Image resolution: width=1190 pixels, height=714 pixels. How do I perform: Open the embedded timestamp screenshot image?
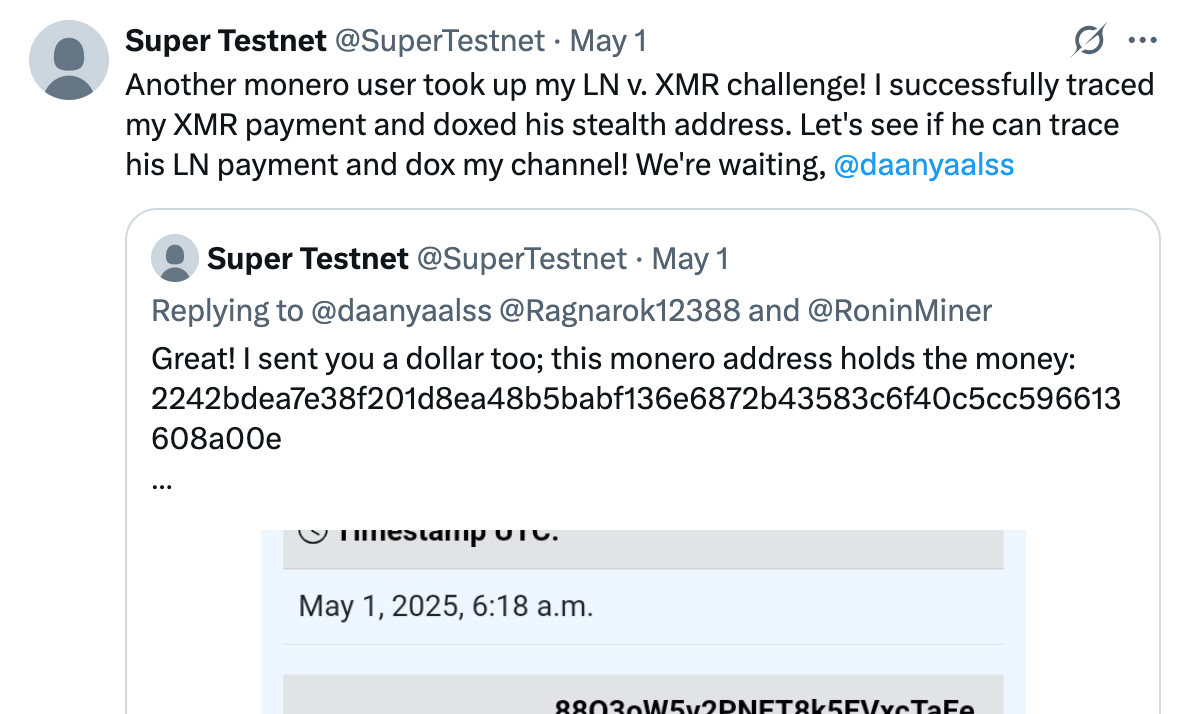(644, 621)
